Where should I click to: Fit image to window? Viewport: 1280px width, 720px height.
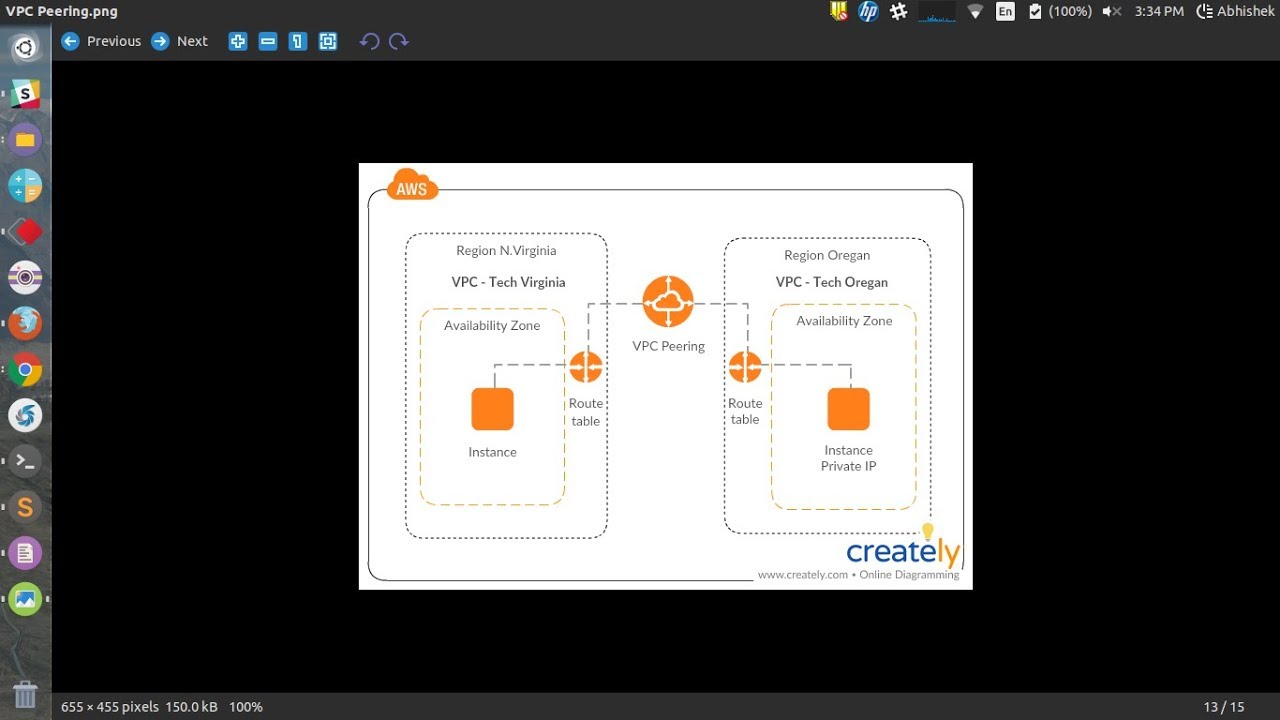[328, 41]
